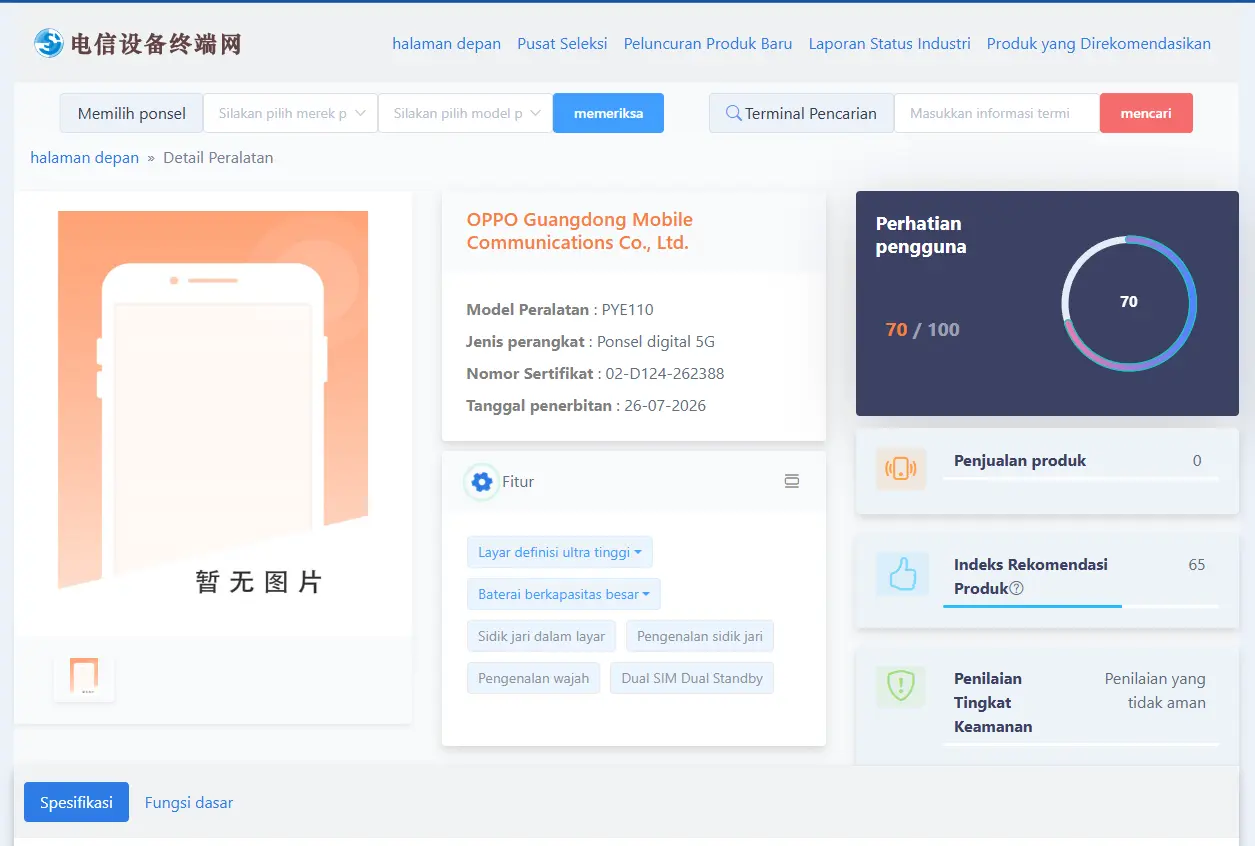Click the red mencari button
Viewport: 1255px width, 846px height.
click(1146, 113)
